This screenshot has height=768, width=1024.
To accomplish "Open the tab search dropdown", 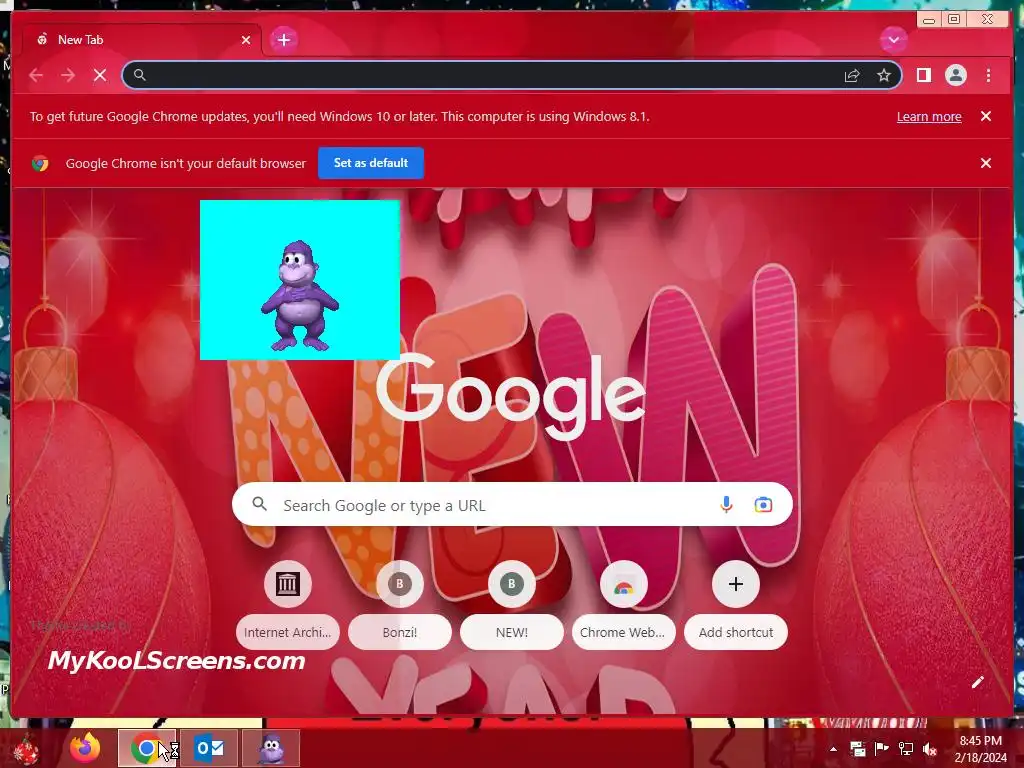I will click(x=893, y=40).
